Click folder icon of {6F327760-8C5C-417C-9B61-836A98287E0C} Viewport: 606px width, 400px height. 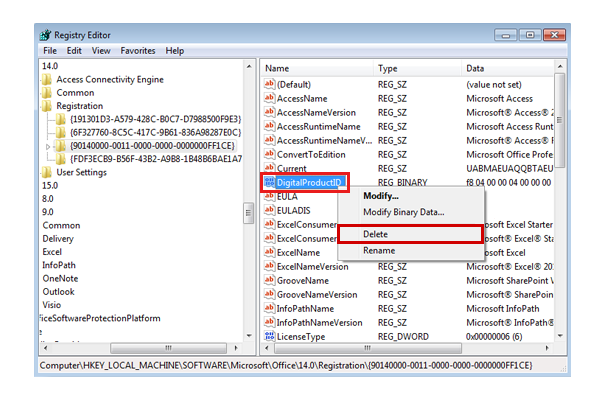click(61, 133)
